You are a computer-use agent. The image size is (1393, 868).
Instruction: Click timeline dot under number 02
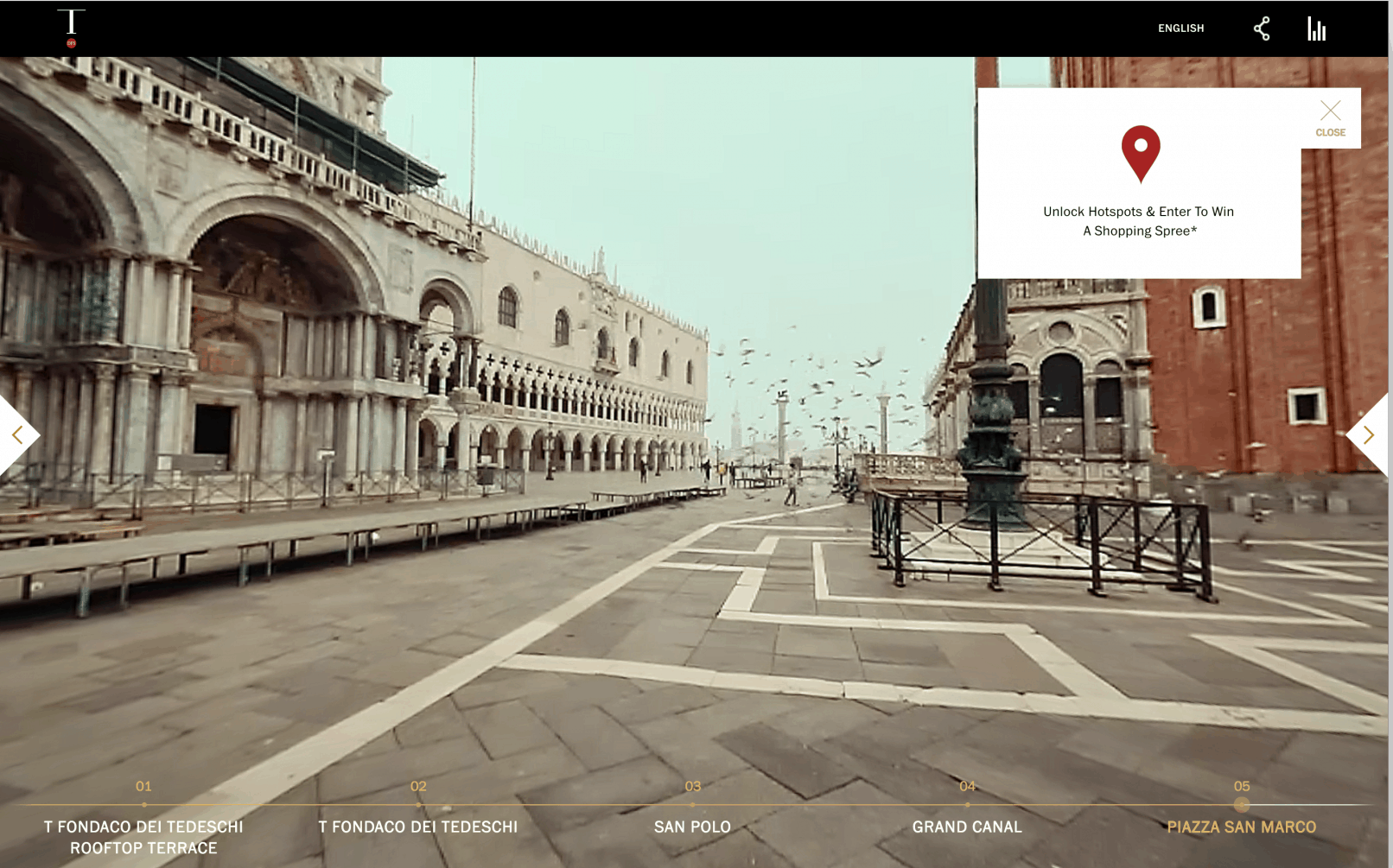[x=418, y=805]
